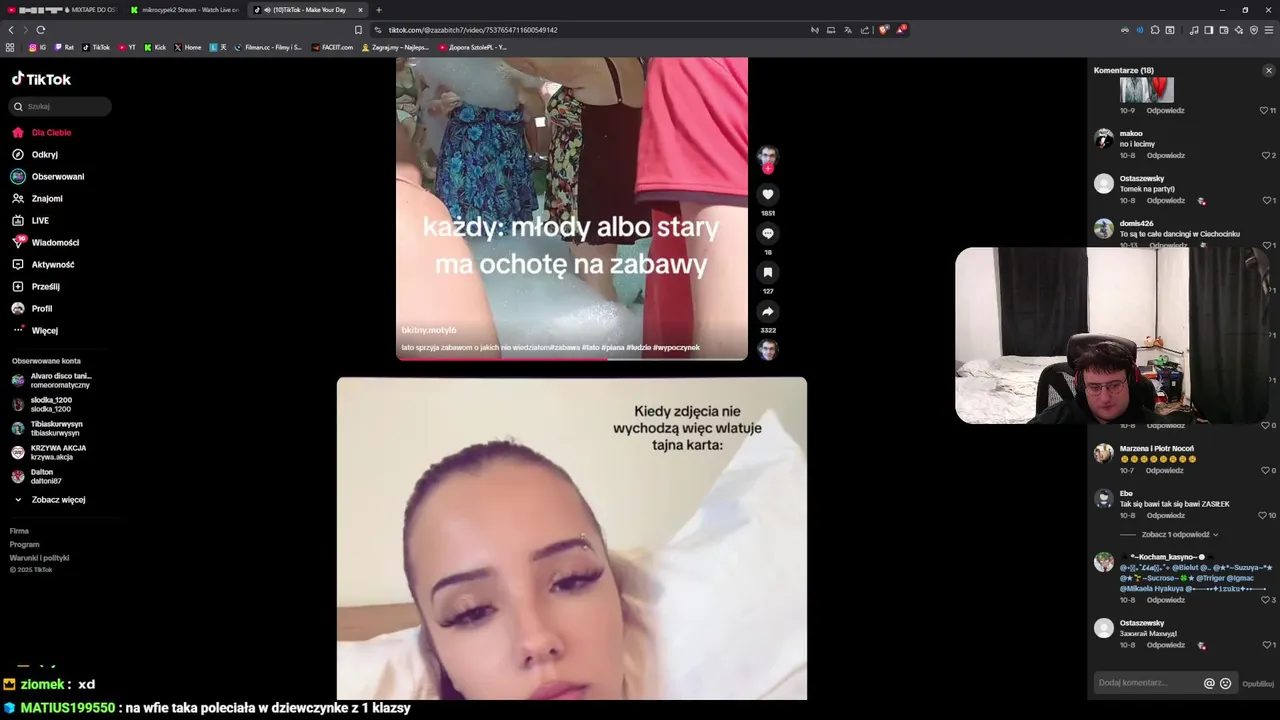The image size is (1280, 720).
Task: Open the Kick bookmark in bookmarks bar
Action: click(155, 47)
